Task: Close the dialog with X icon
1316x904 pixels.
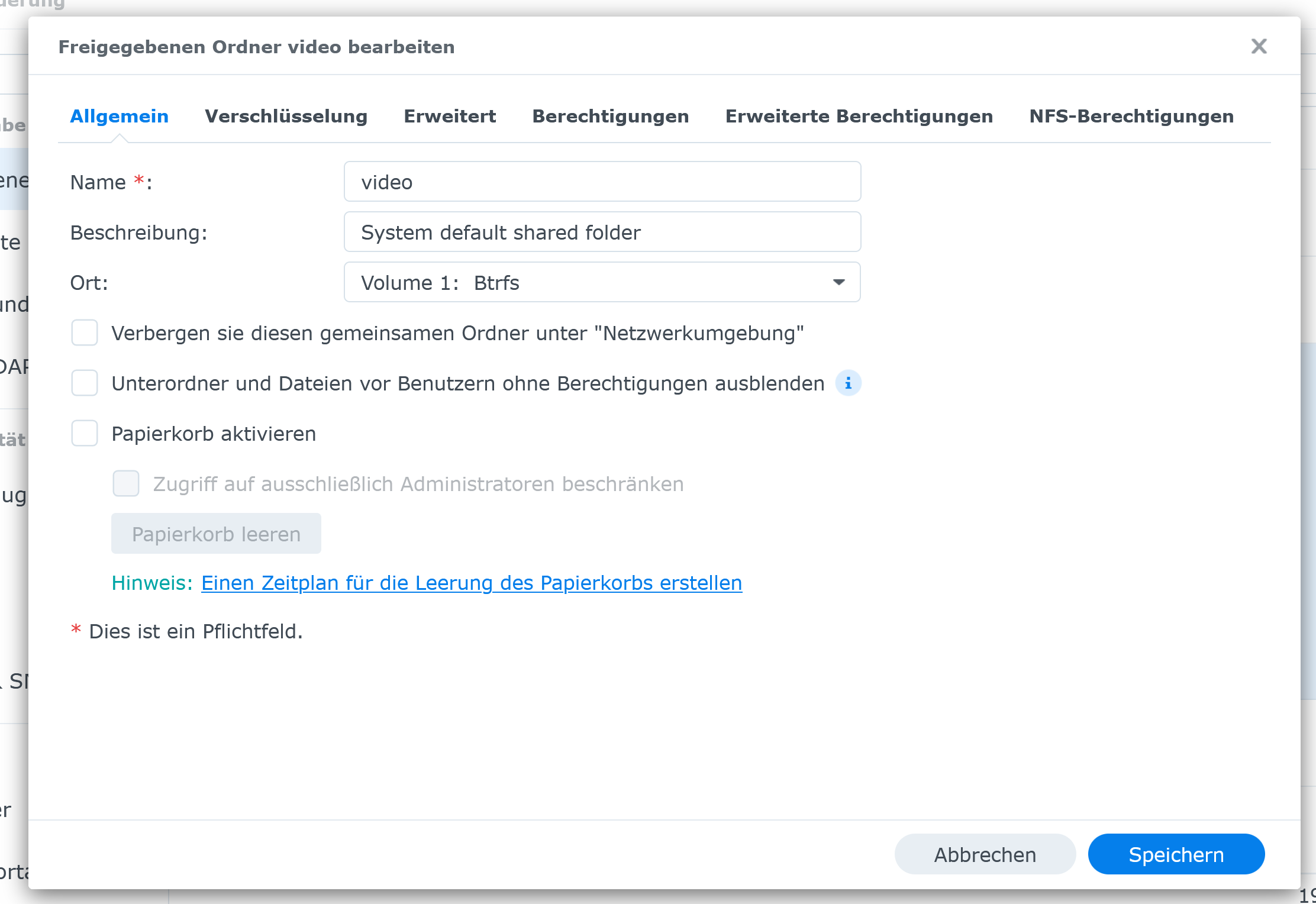Action: pos(1259,46)
